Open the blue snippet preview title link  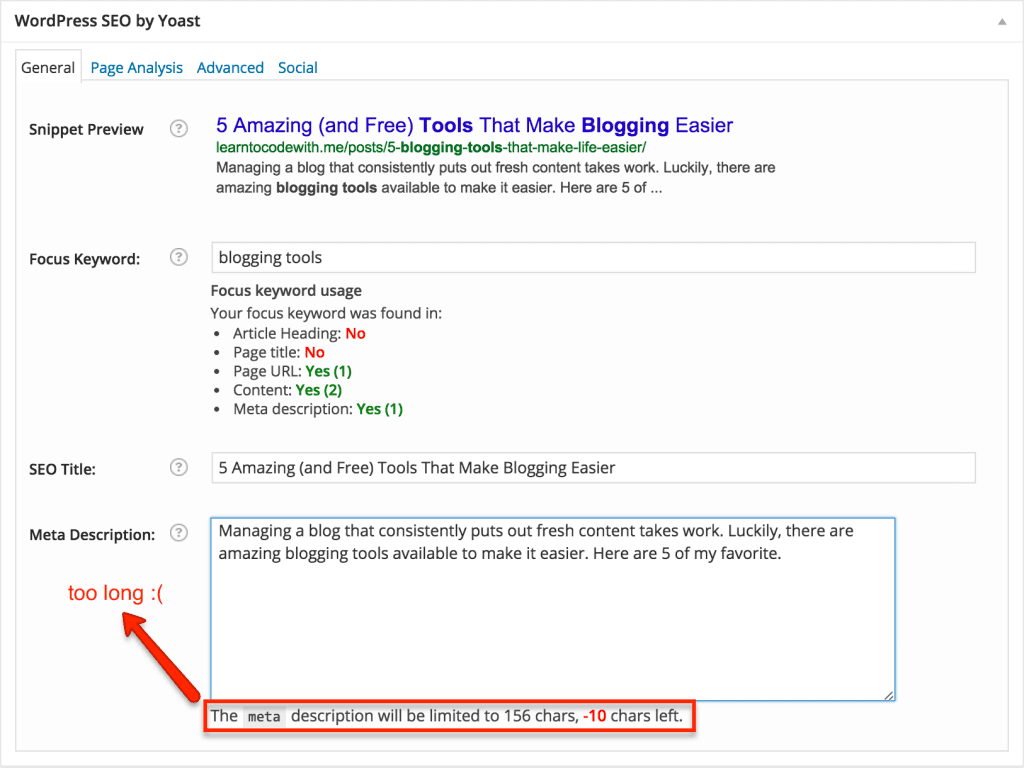474,124
